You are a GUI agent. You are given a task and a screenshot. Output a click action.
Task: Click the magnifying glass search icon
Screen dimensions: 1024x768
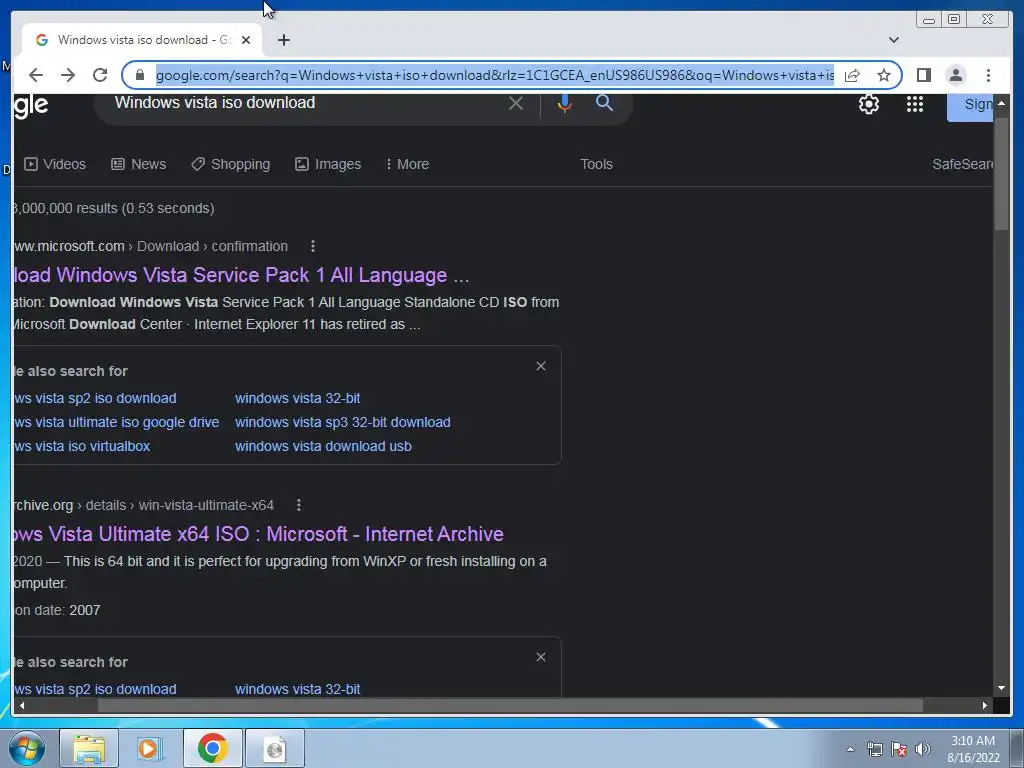pyautogui.click(x=604, y=103)
